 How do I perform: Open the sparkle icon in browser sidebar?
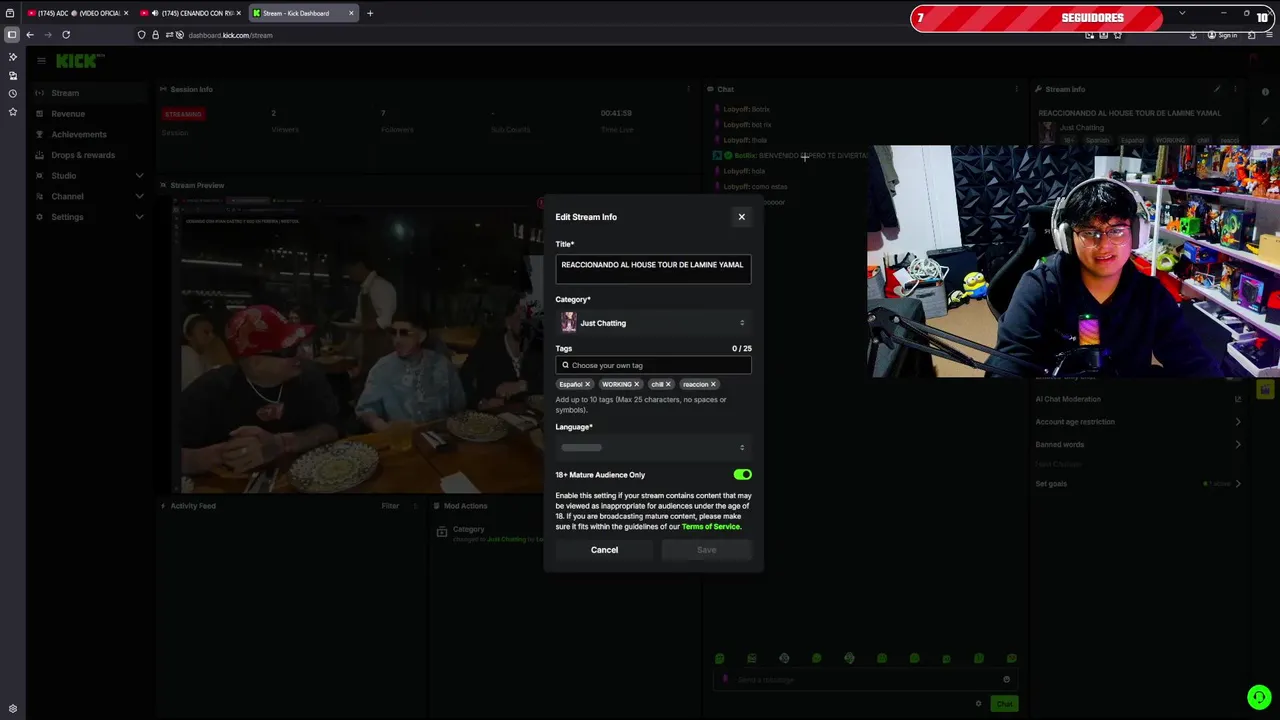[x=12, y=57]
